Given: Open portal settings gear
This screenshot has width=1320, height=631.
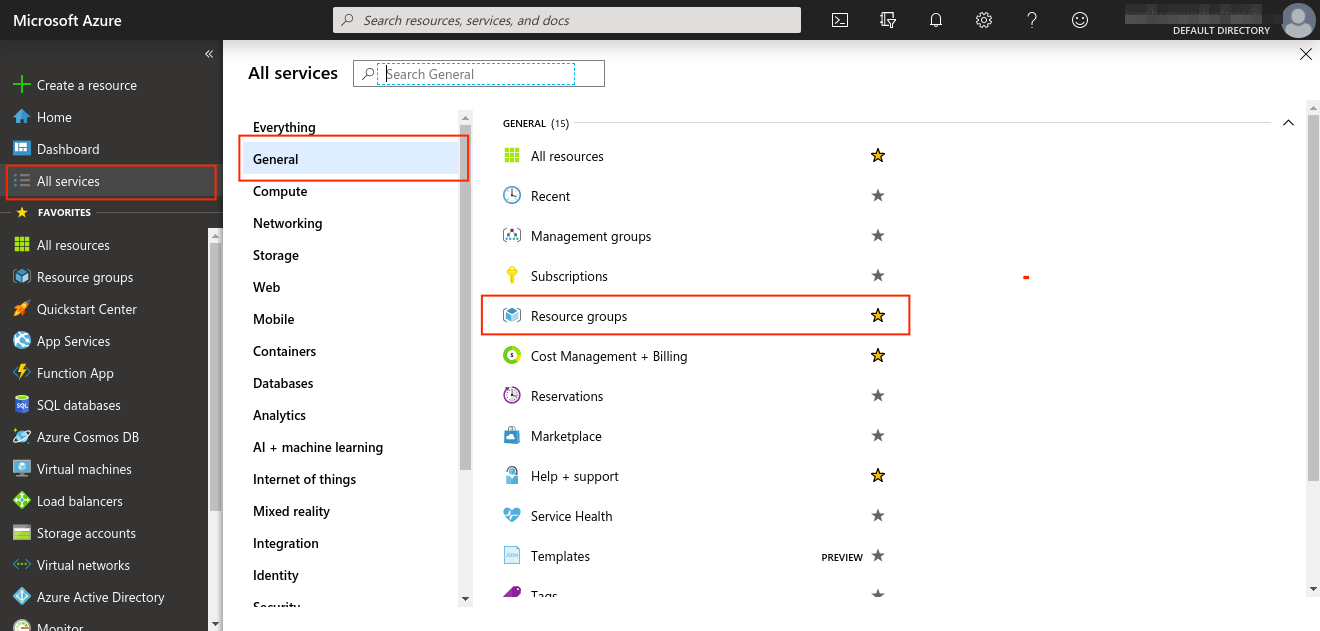Looking at the screenshot, I should coord(984,20).
